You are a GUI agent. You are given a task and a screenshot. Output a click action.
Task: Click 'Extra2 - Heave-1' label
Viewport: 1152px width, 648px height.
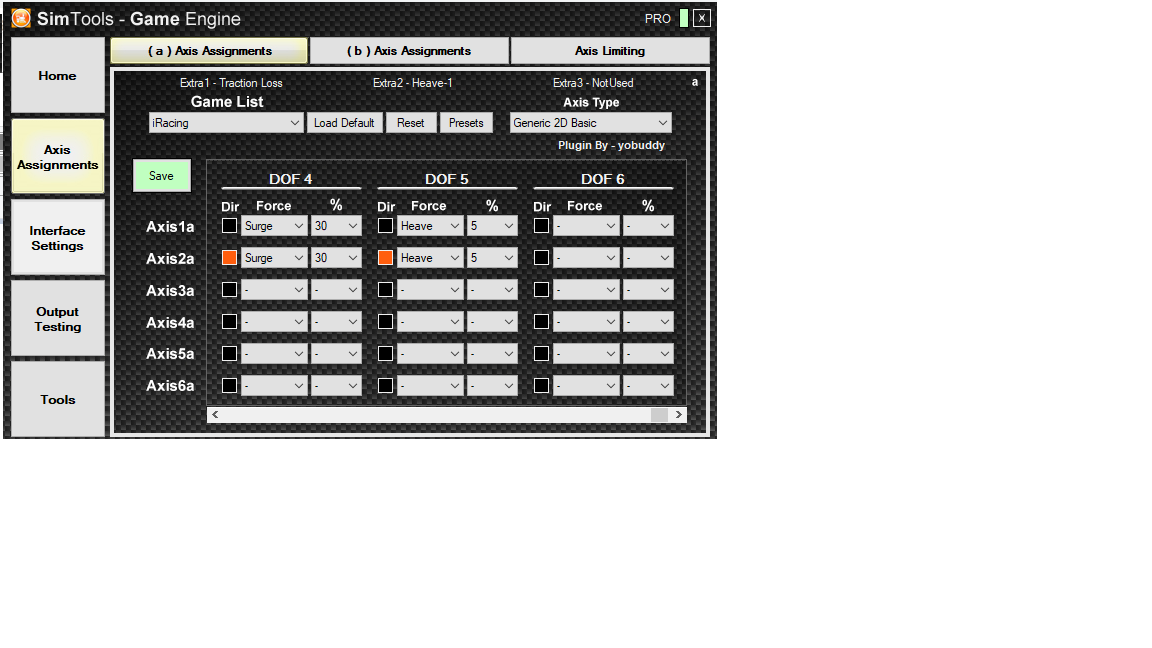coord(412,83)
